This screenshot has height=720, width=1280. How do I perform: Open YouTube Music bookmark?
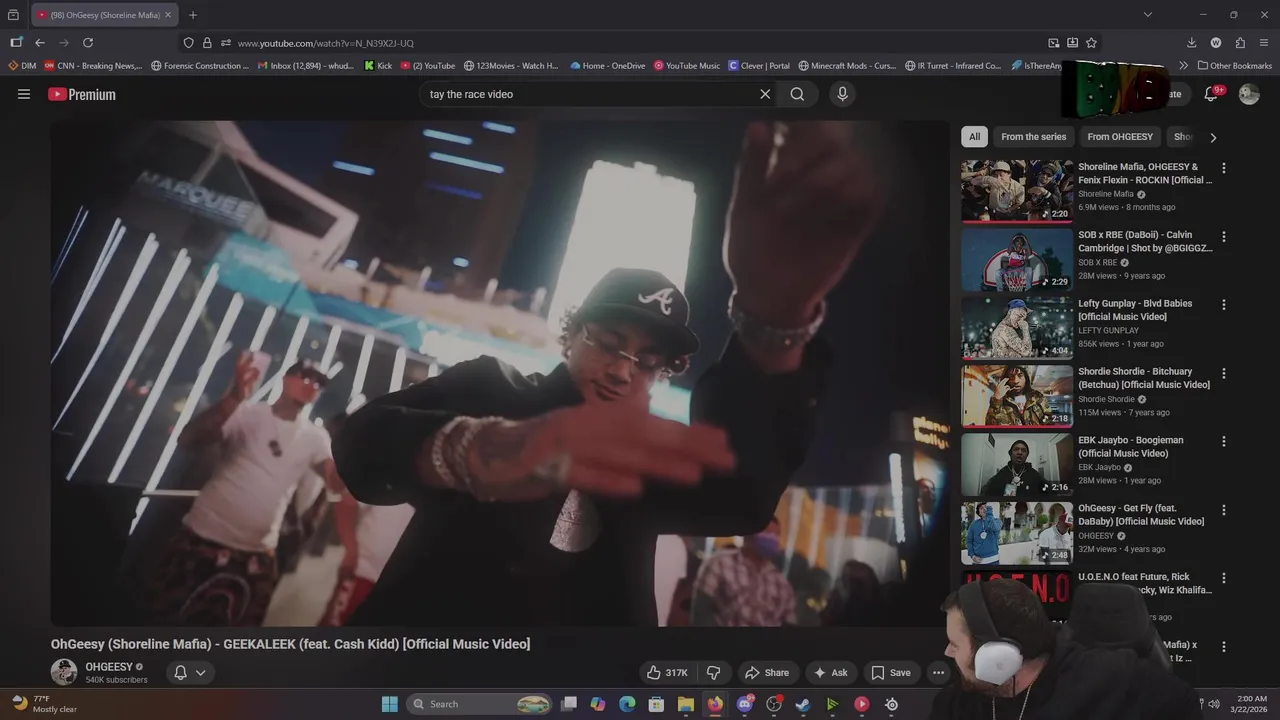point(687,66)
